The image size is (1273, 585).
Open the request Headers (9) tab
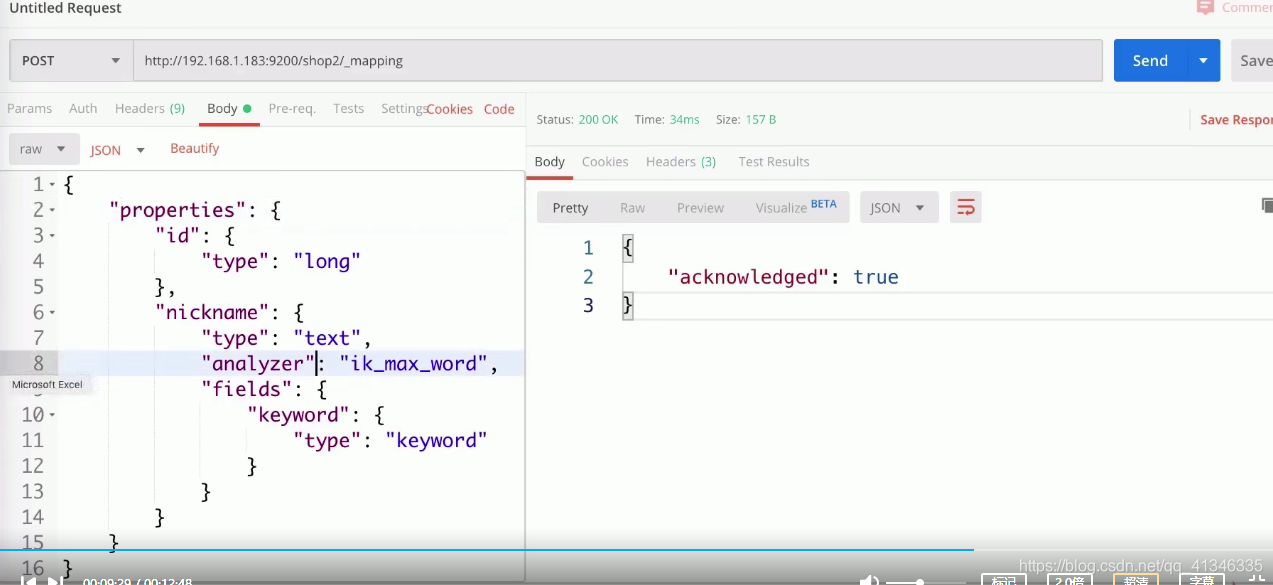pyautogui.click(x=150, y=108)
